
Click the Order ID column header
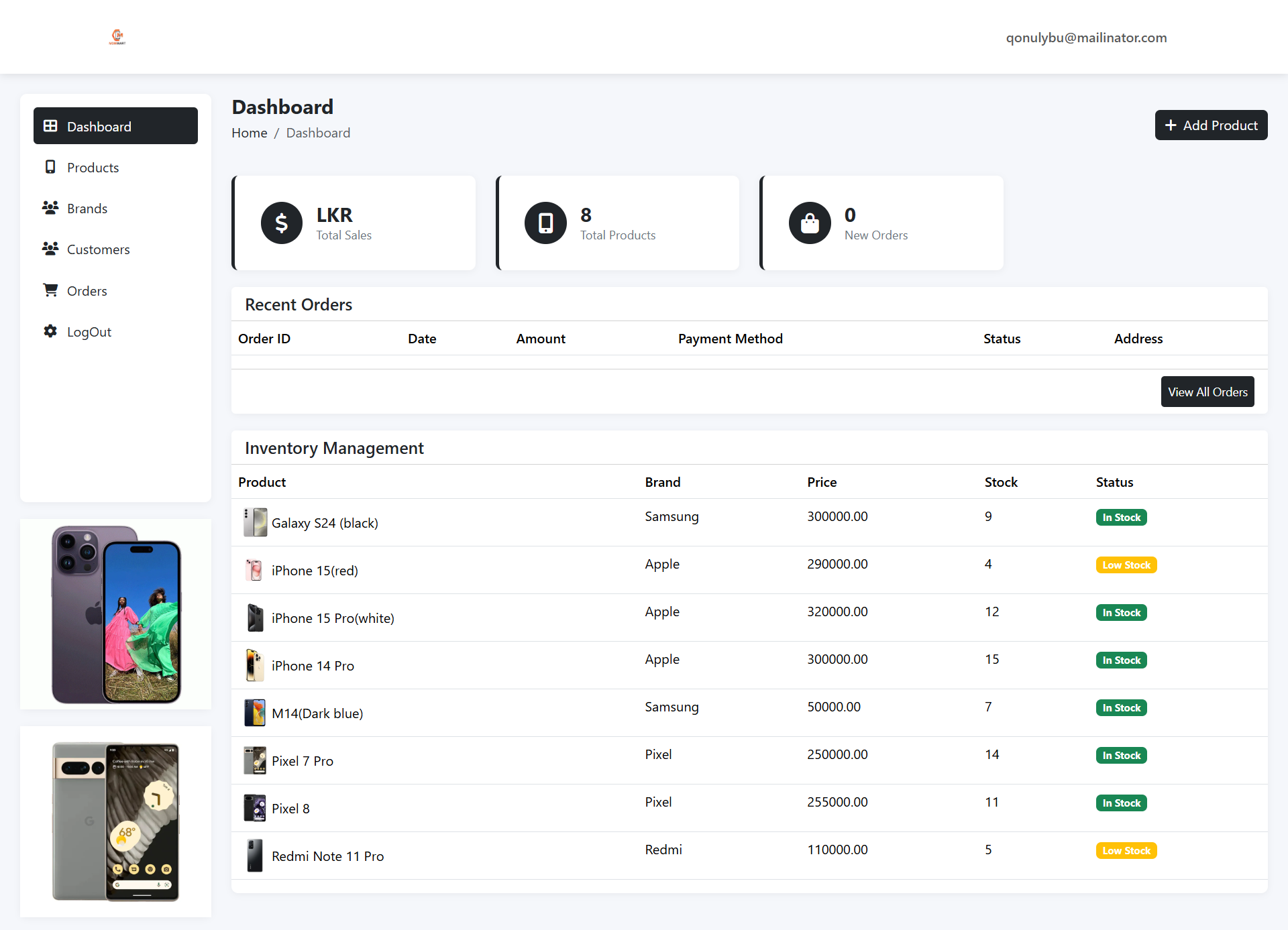tap(264, 339)
